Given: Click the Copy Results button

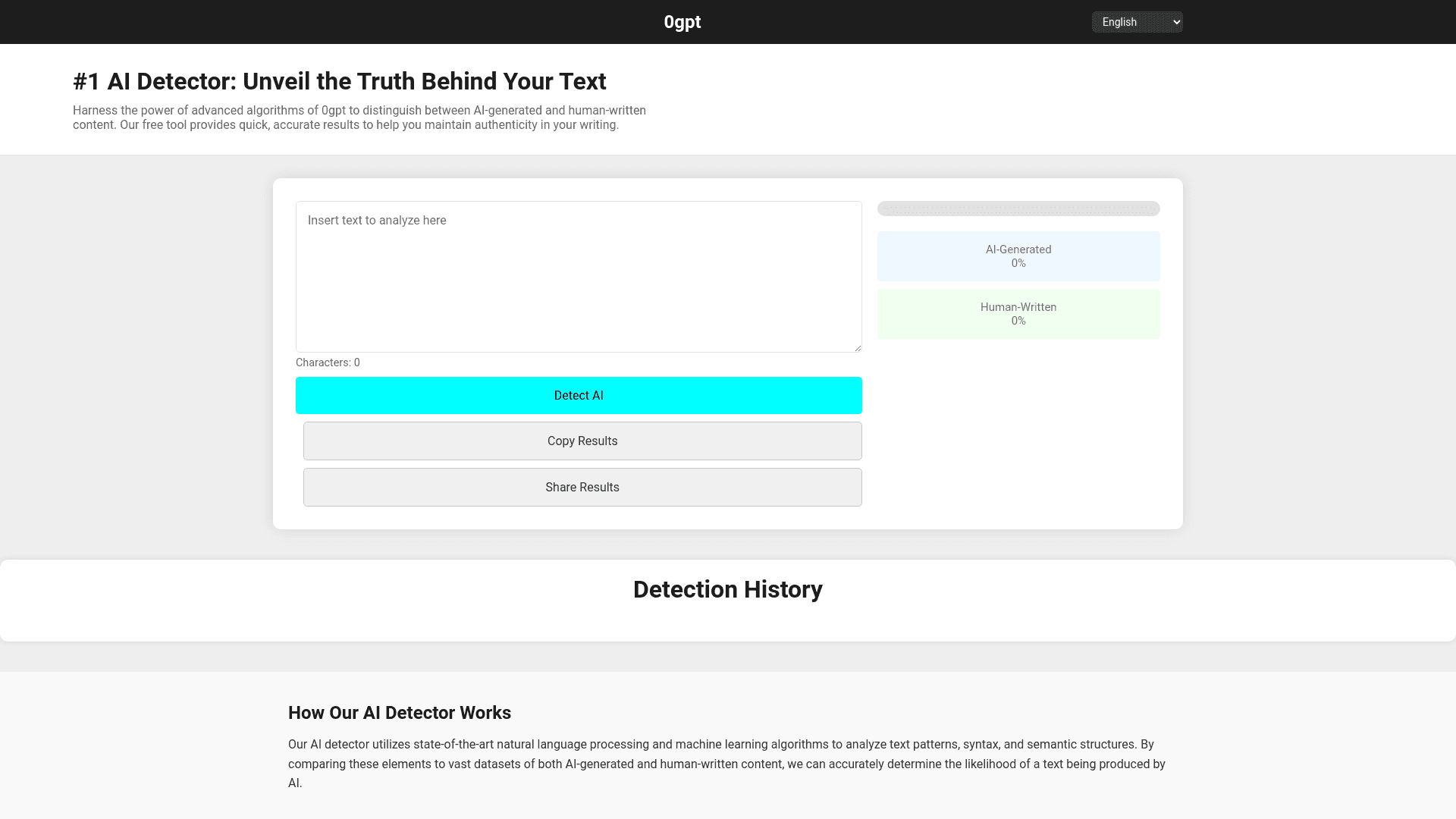Looking at the screenshot, I should pos(582,441).
